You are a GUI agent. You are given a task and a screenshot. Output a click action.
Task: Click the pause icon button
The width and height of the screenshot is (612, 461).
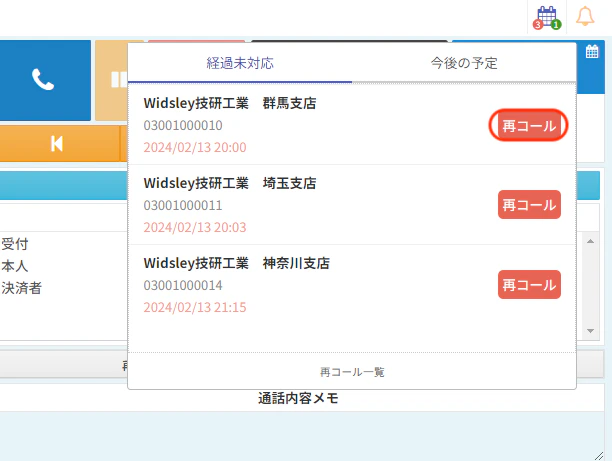(x=112, y=80)
